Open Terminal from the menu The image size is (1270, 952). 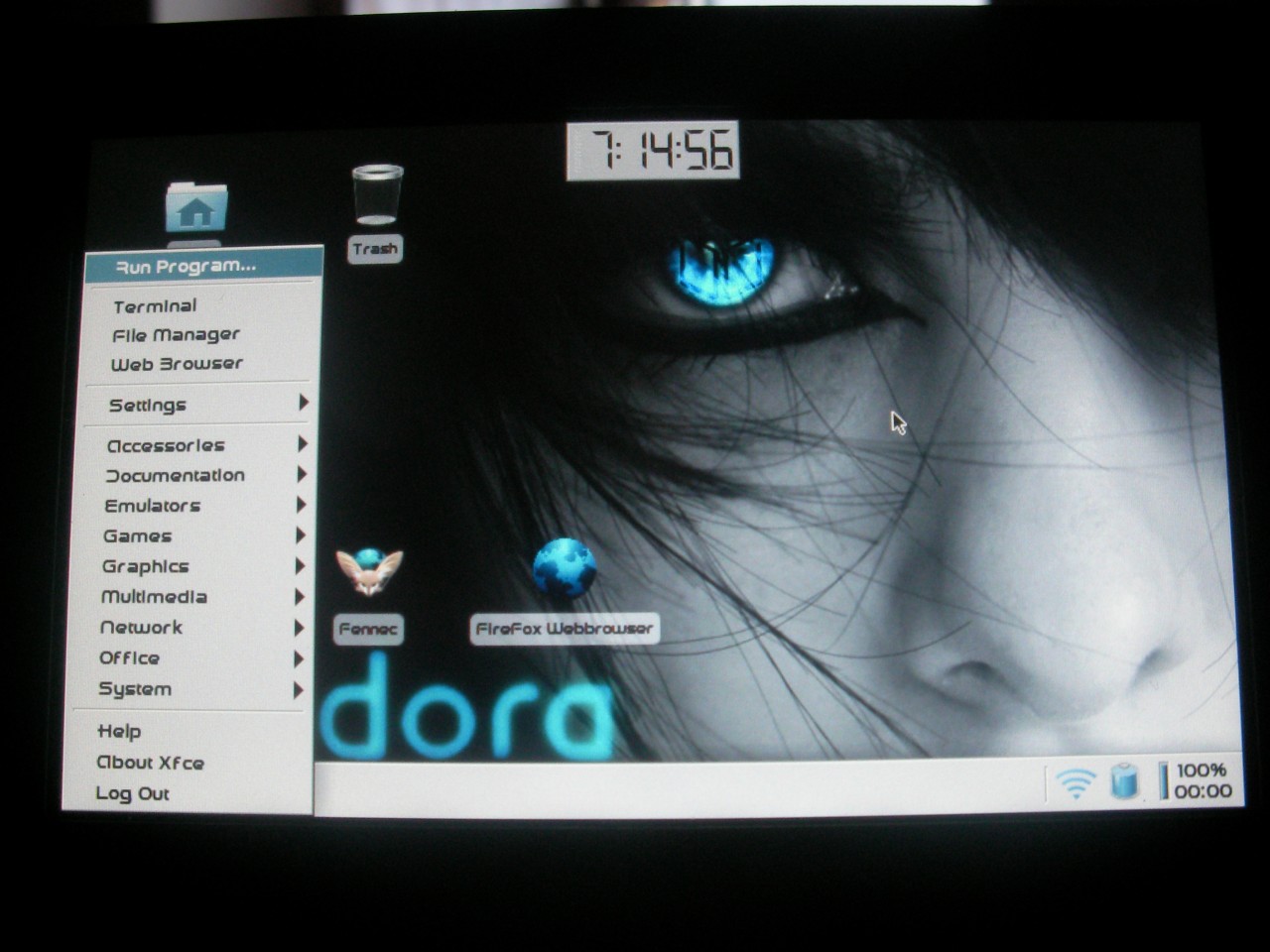155,306
